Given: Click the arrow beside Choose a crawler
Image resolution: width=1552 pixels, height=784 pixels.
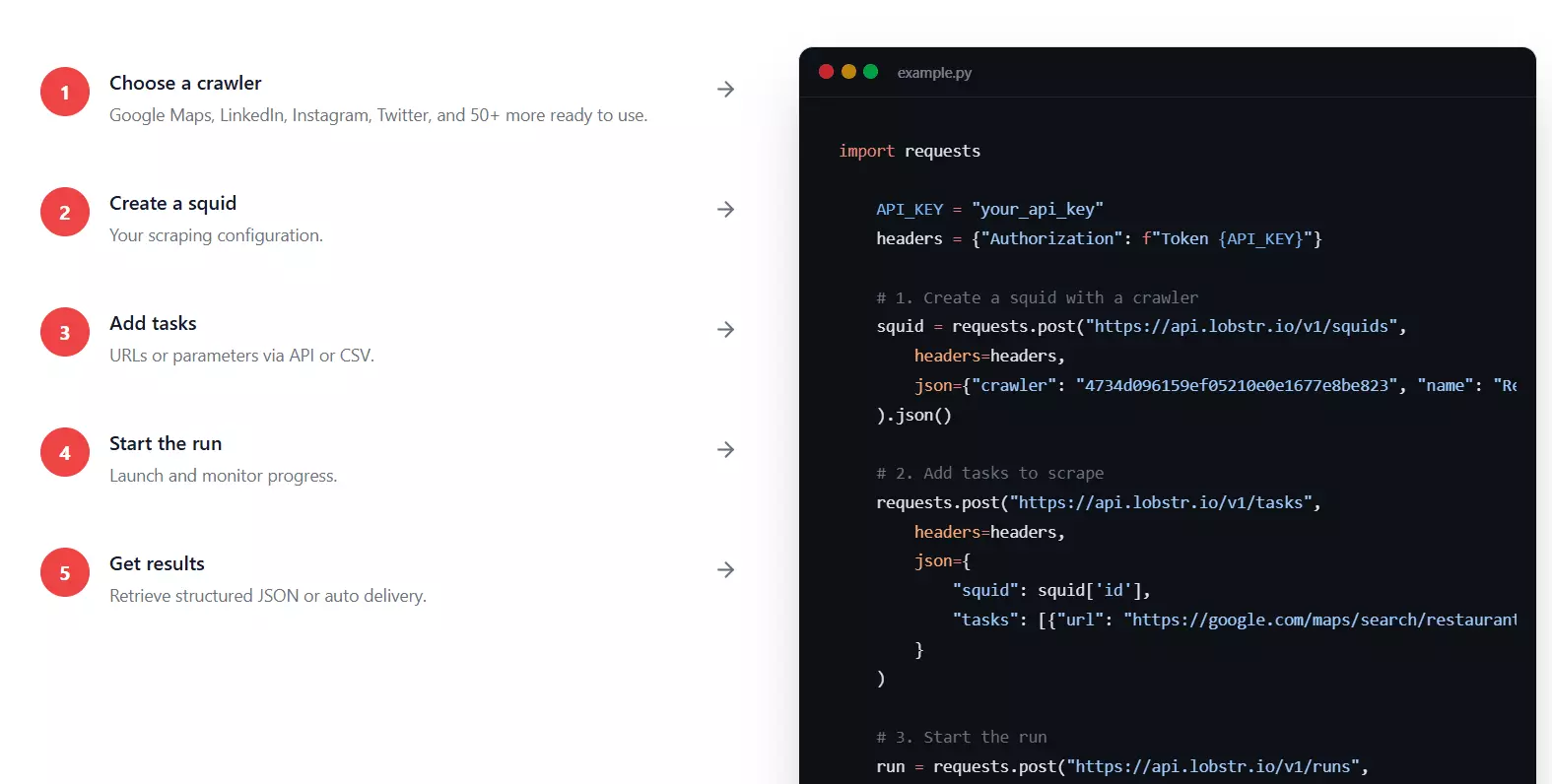Looking at the screenshot, I should click(725, 90).
